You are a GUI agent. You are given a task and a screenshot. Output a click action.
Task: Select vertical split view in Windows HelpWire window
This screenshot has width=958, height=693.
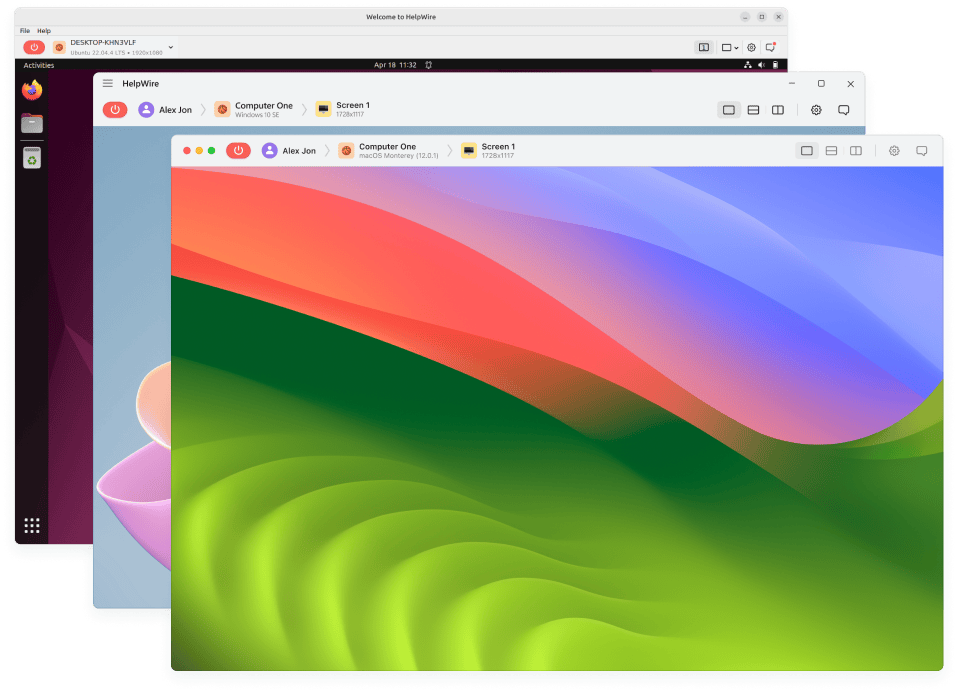tap(778, 110)
